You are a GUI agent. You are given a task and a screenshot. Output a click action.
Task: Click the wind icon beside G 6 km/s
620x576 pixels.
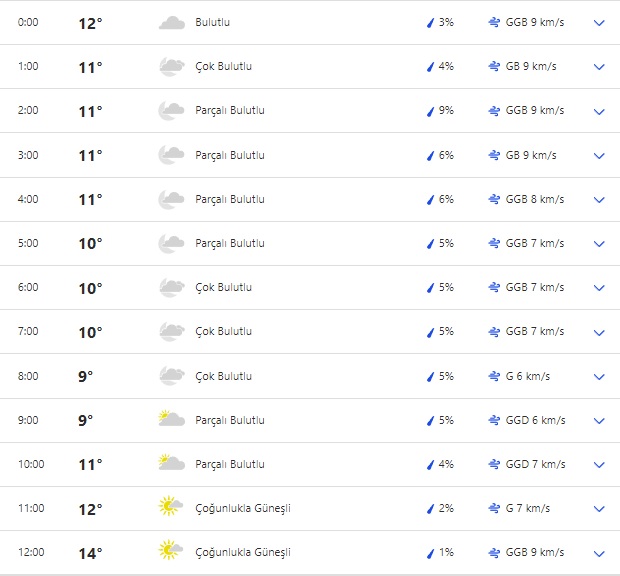click(494, 376)
